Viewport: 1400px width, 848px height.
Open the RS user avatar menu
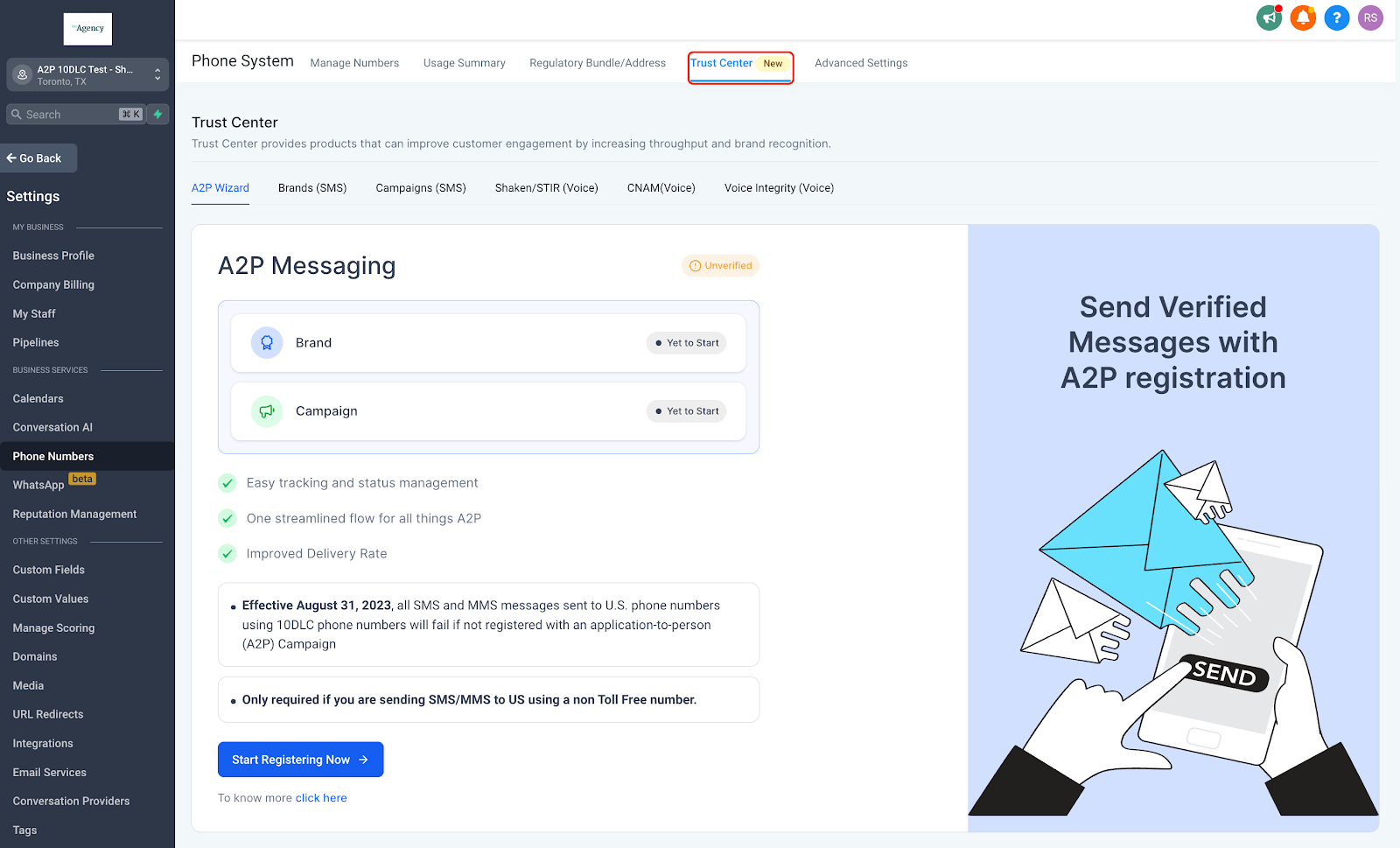pos(1370,18)
